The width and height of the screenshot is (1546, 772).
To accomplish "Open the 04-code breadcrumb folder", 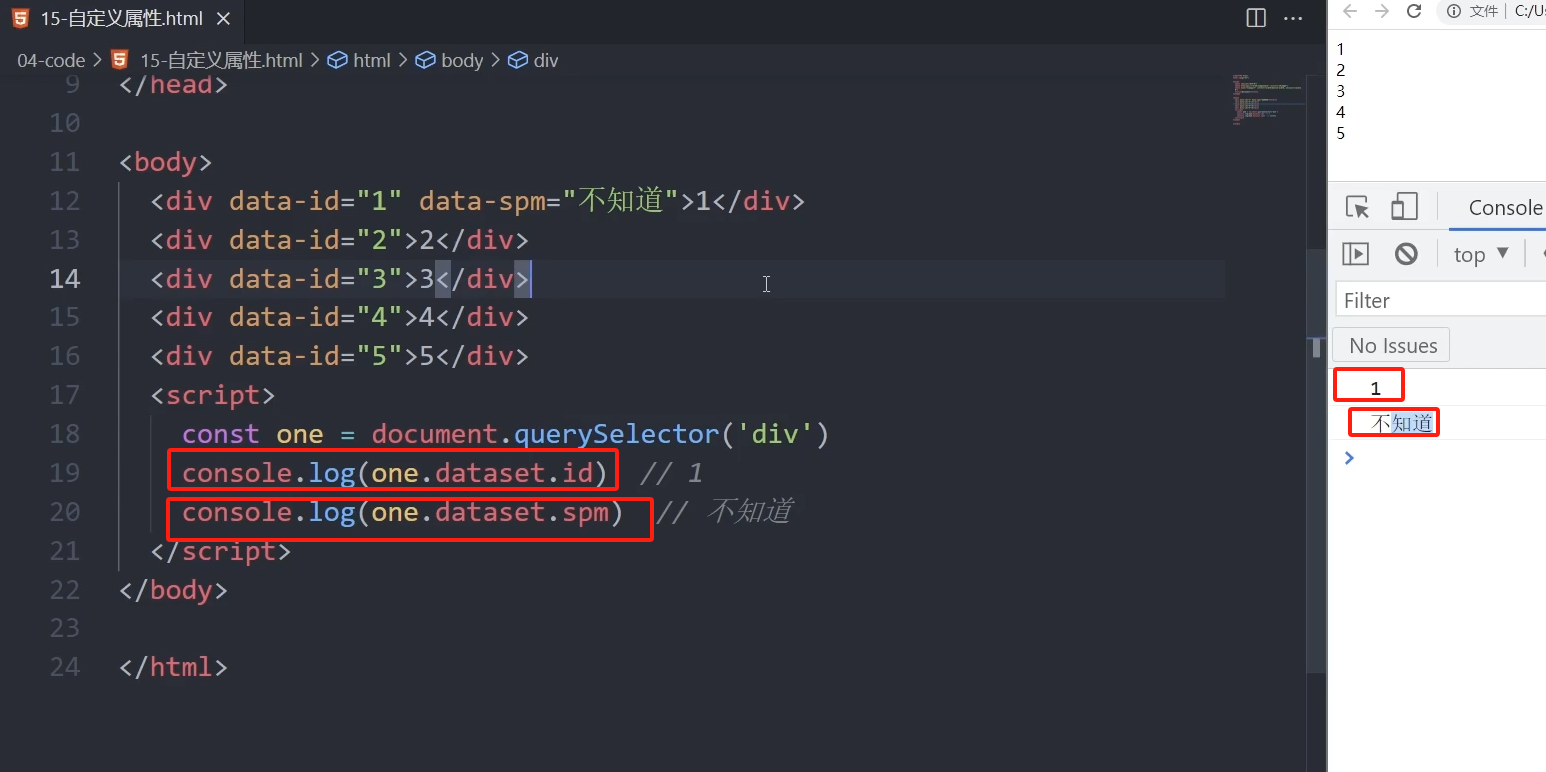I will (51, 60).
